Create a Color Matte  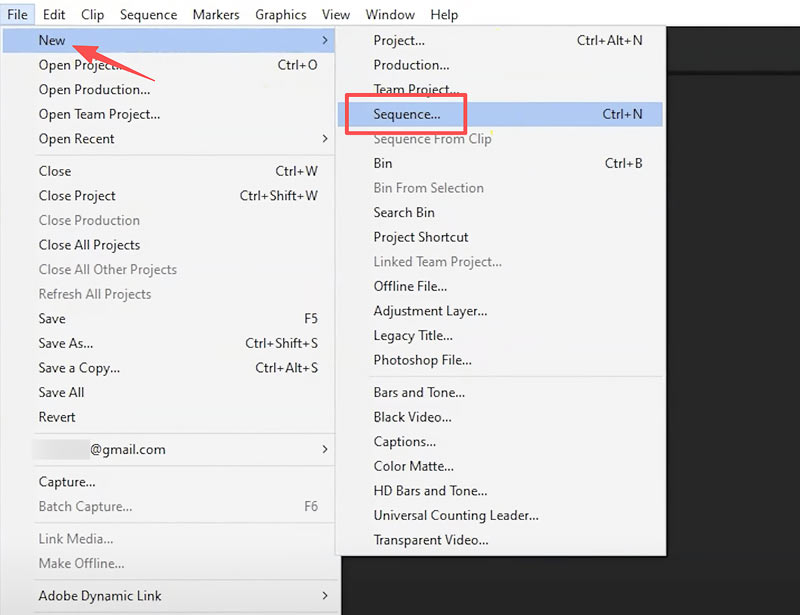[413, 466]
